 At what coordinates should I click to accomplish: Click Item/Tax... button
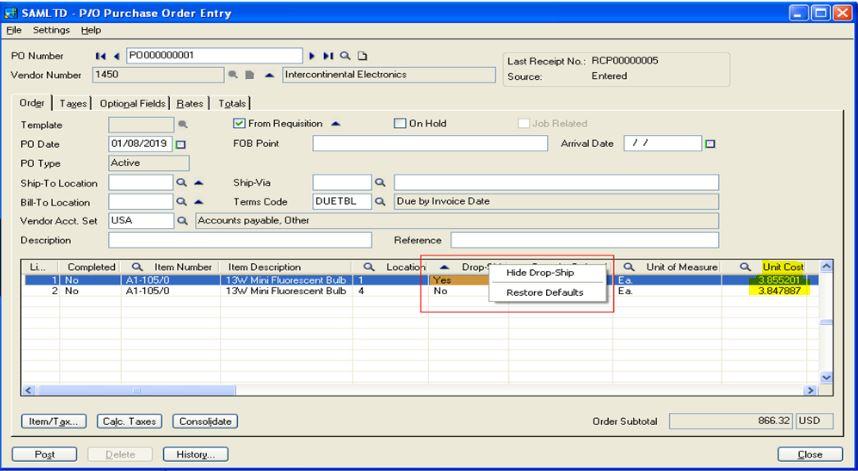(x=54, y=422)
